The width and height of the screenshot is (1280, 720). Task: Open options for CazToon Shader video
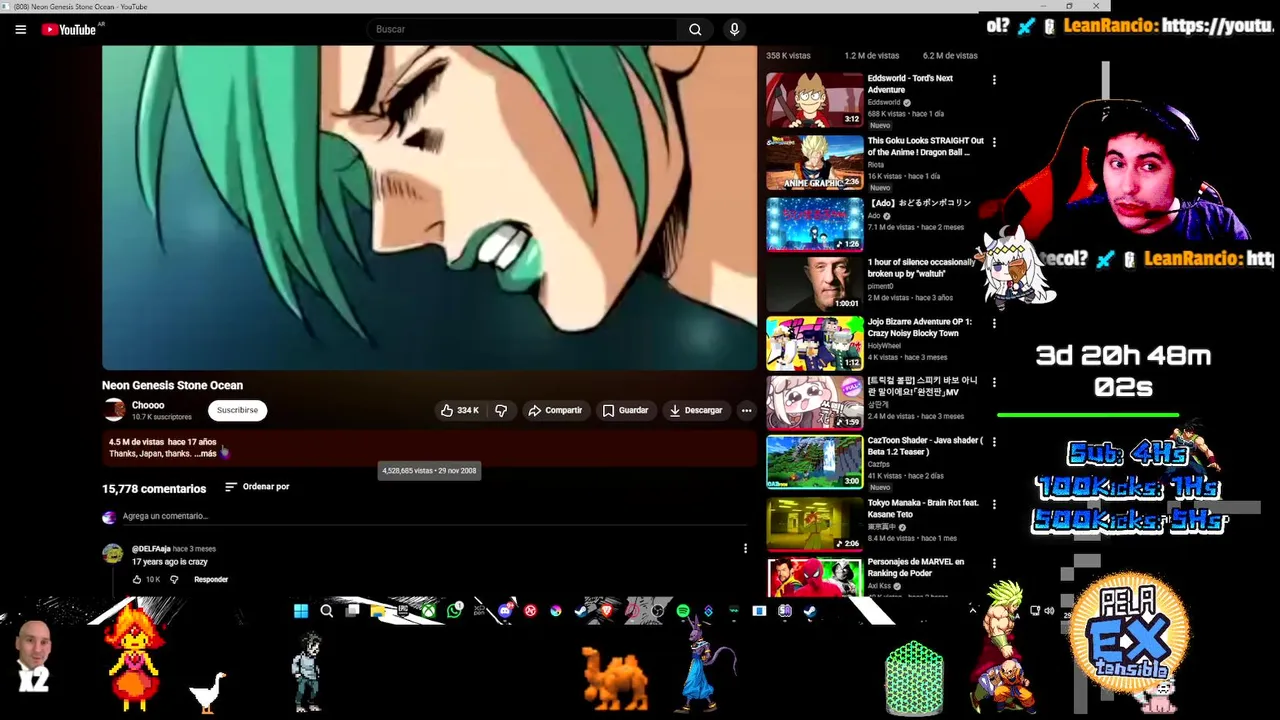994,441
